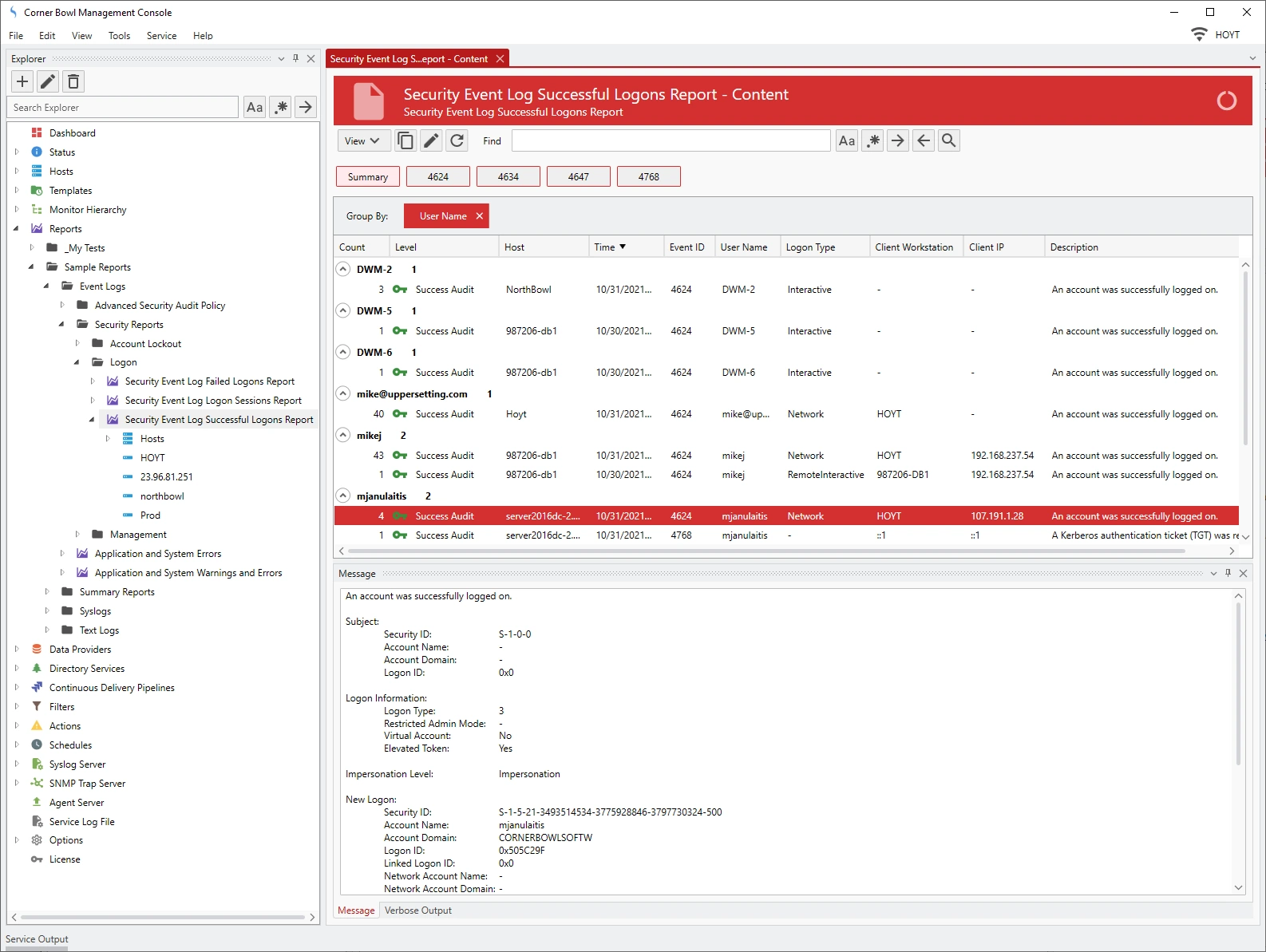Expand the Data Providers tree node

[17, 650]
